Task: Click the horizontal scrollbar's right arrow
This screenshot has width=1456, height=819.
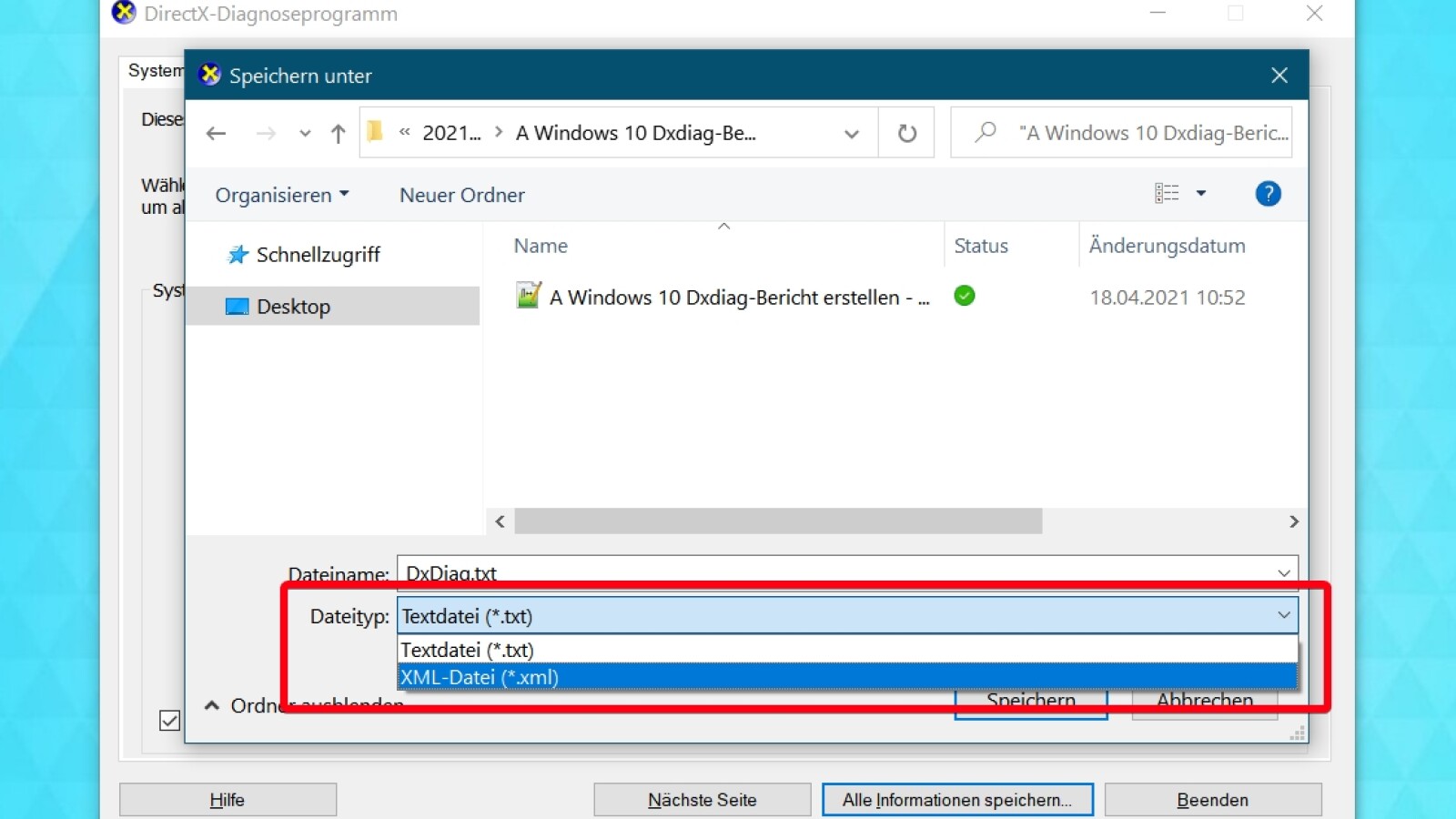Action: (x=1294, y=521)
